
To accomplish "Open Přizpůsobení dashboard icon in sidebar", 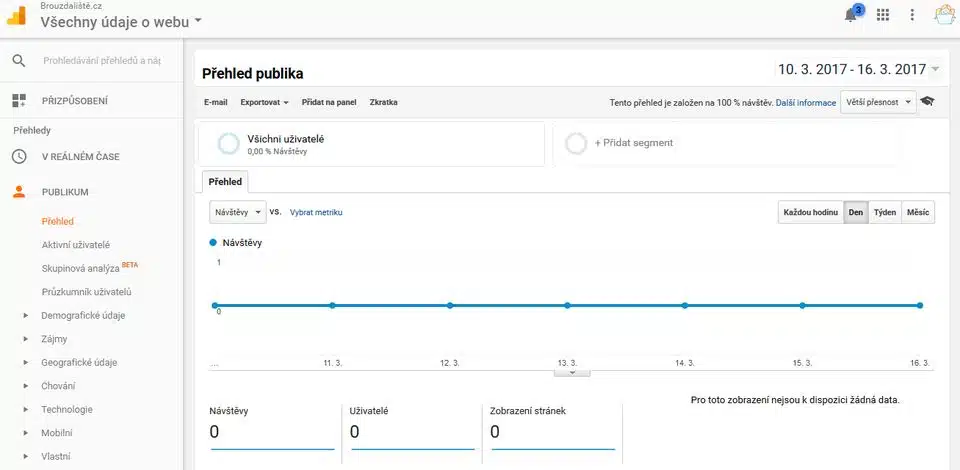I will pos(19,101).
